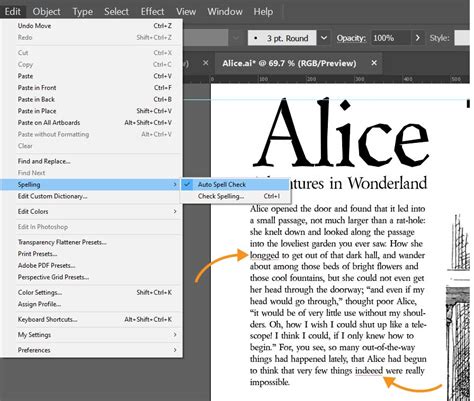
Task: Expand the My Settings submenu
Action: tap(91, 335)
